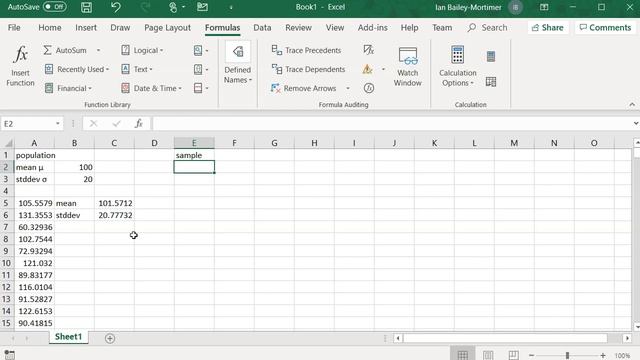Click Remove Arrows
Screen dimensions: 640x360
pyautogui.click(x=303, y=88)
